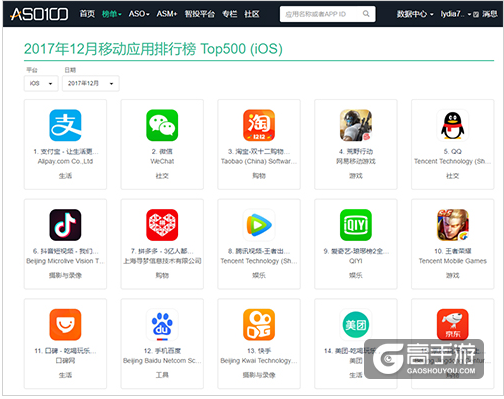
Task: Open the date 2017年12月 dropdown
Action: 91,83
